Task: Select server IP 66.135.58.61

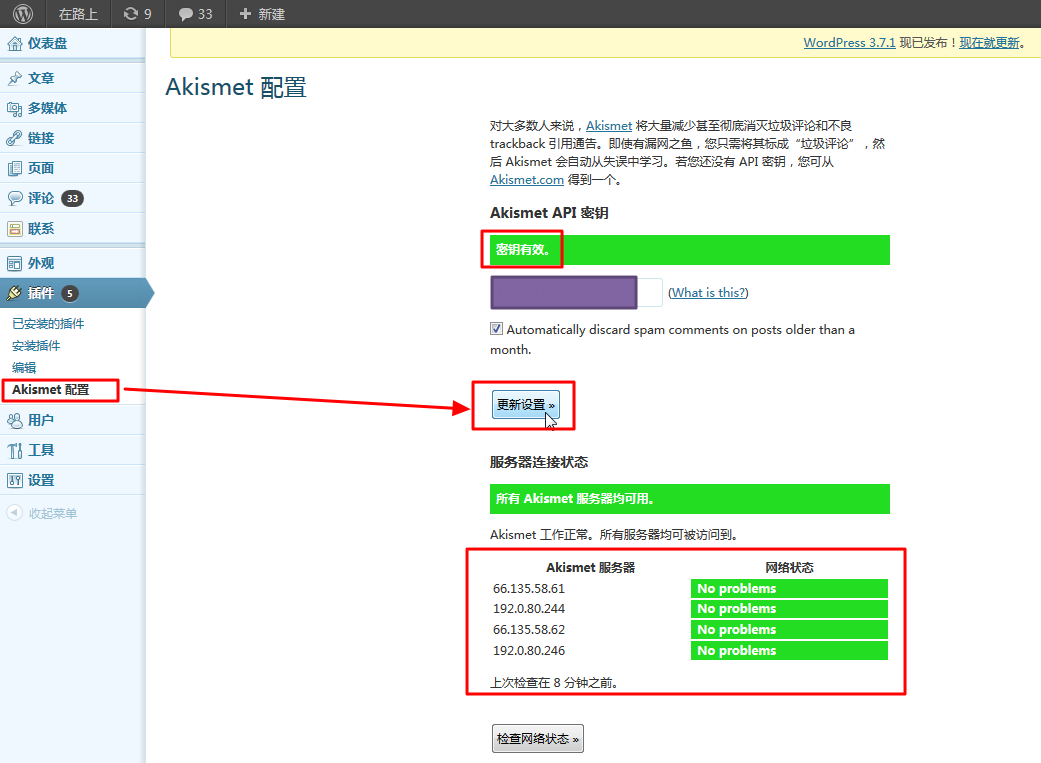Action: point(528,588)
